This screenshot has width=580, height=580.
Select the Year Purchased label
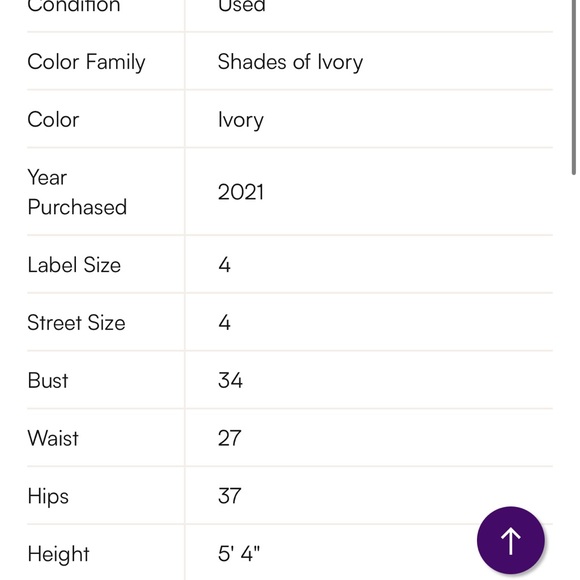pyautogui.click(x=77, y=192)
